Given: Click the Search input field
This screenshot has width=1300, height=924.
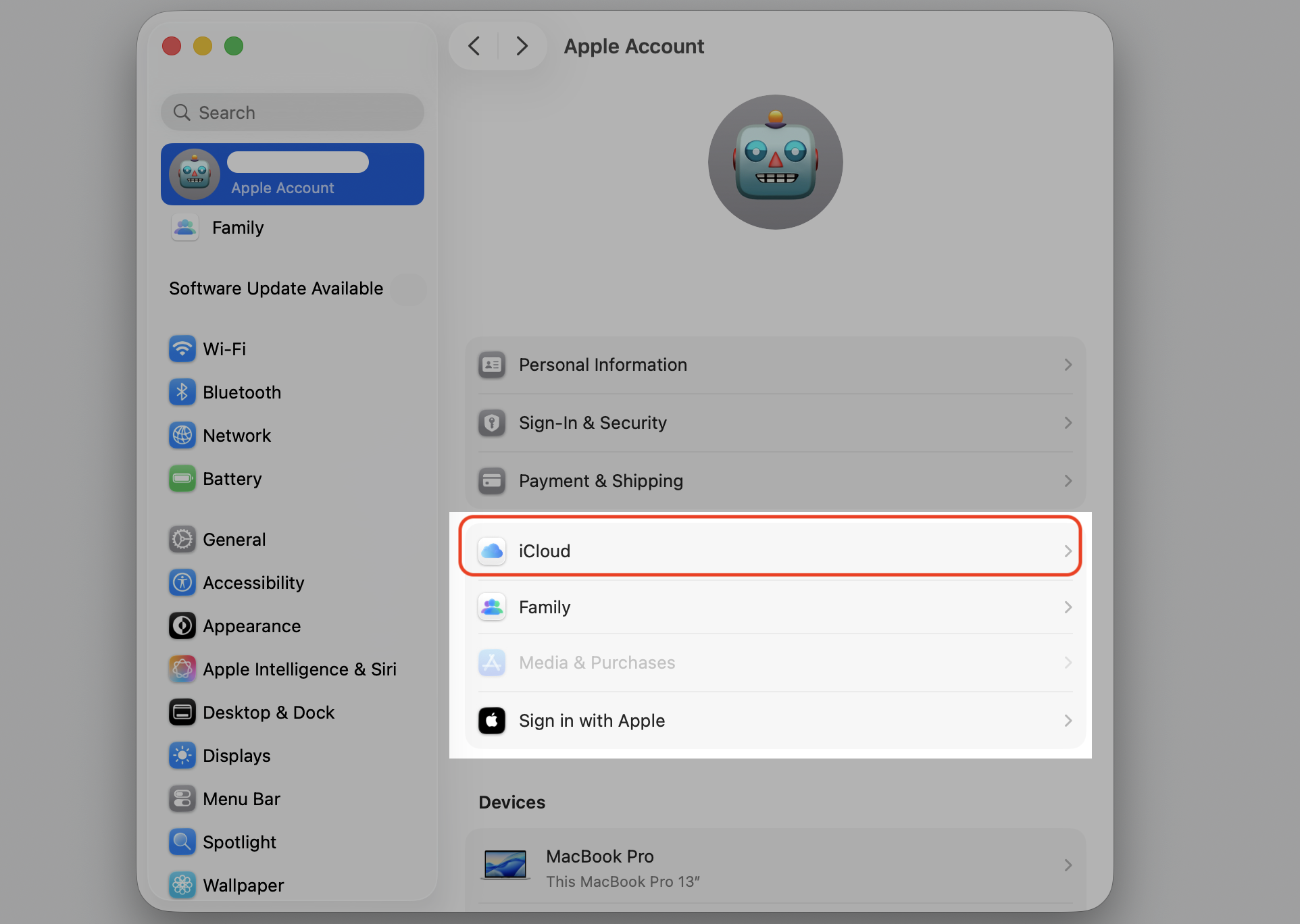Looking at the screenshot, I should (x=293, y=112).
